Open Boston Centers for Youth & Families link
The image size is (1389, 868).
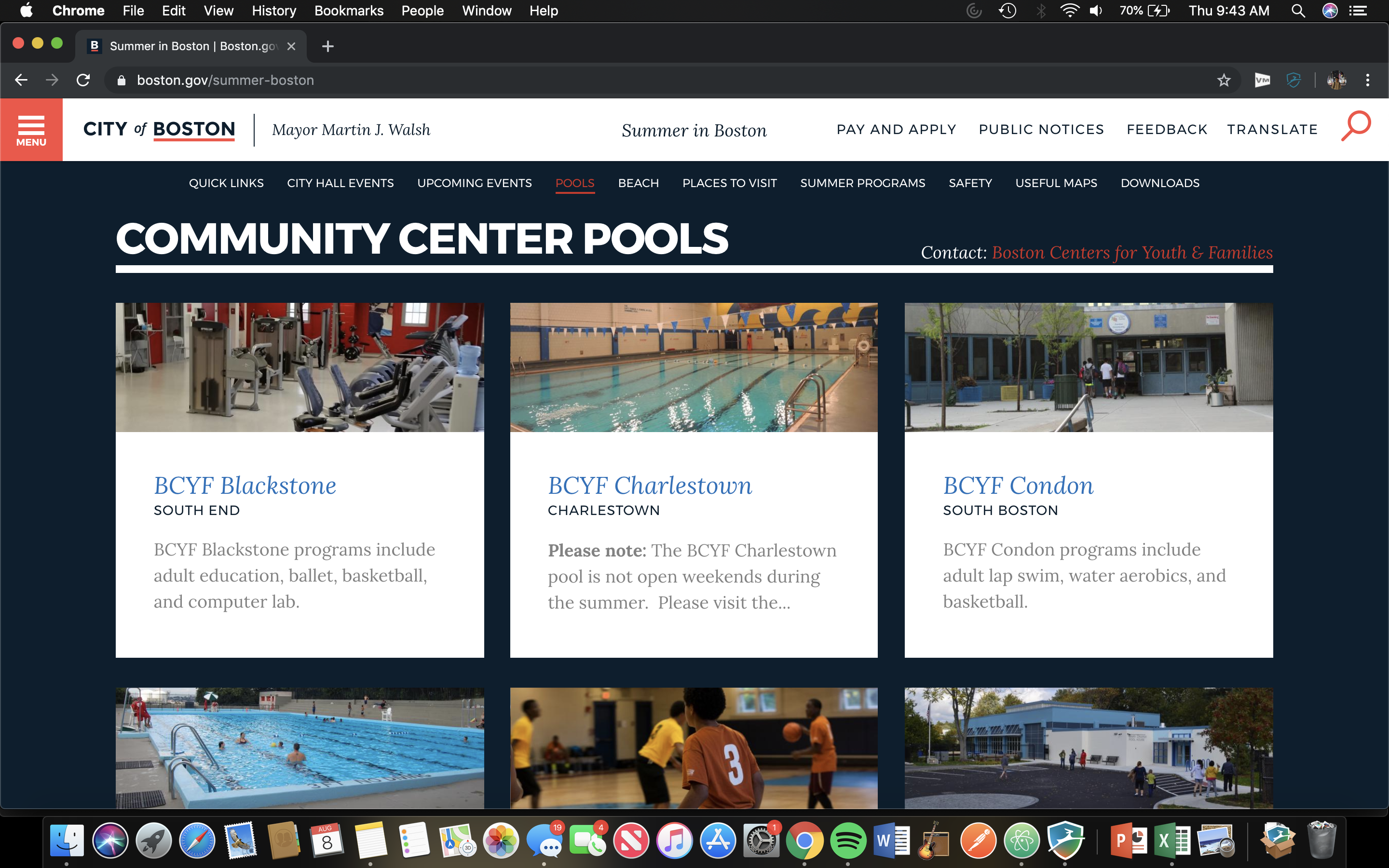click(1132, 253)
